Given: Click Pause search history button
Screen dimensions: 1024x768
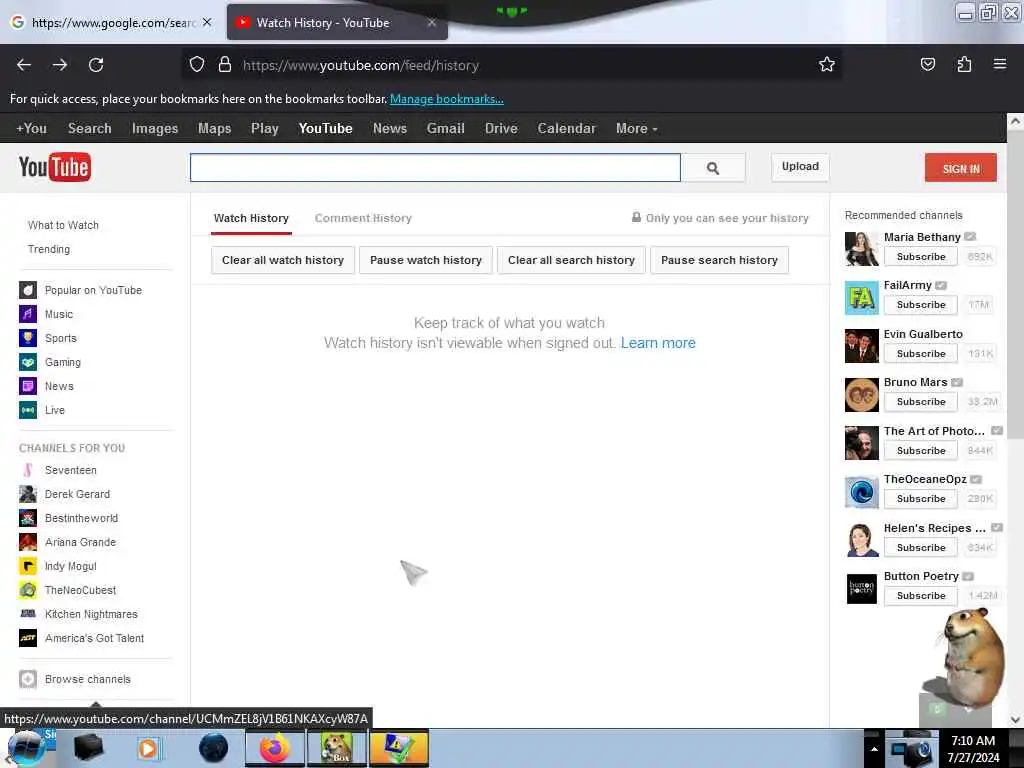Looking at the screenshot, I should (x=719, y=260).
